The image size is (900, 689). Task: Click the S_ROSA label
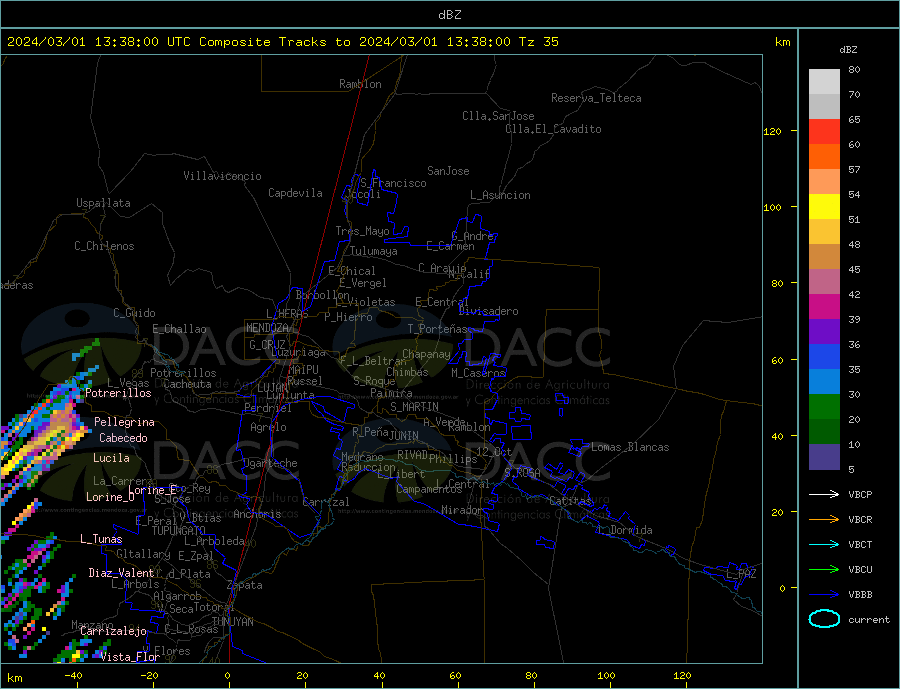pos(522,473)
